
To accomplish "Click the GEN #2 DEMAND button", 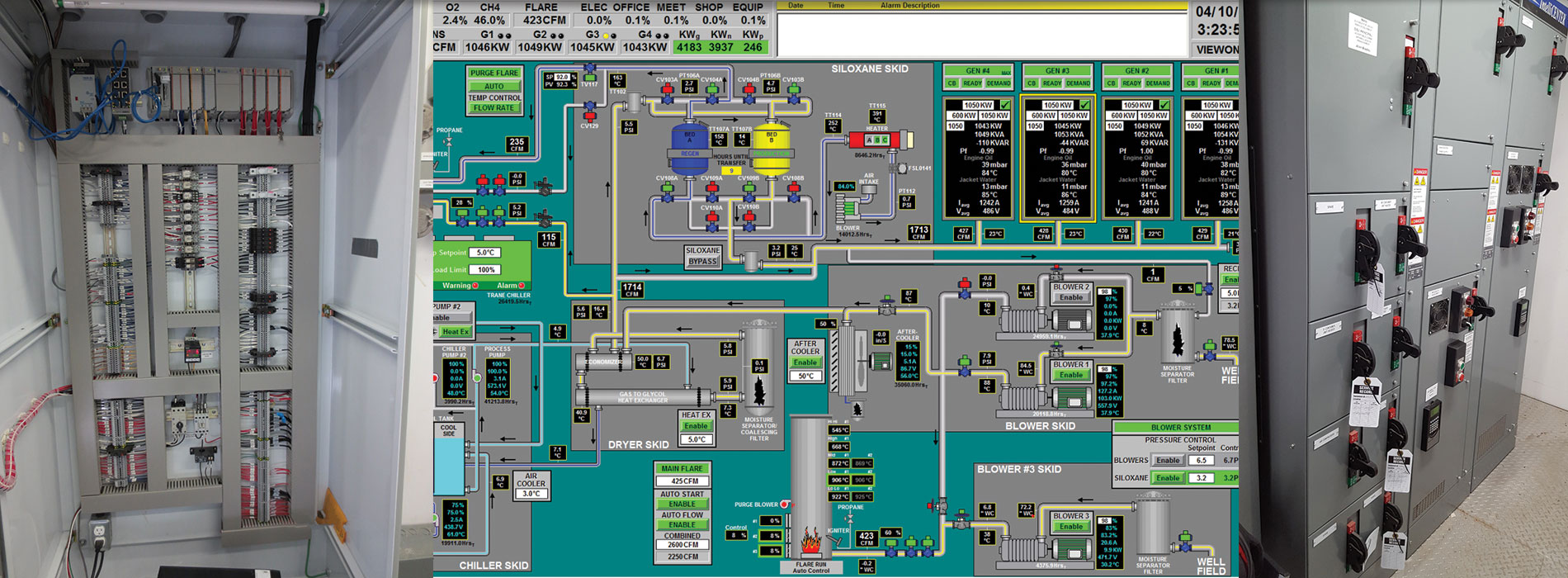I will tap(1157, 83).
